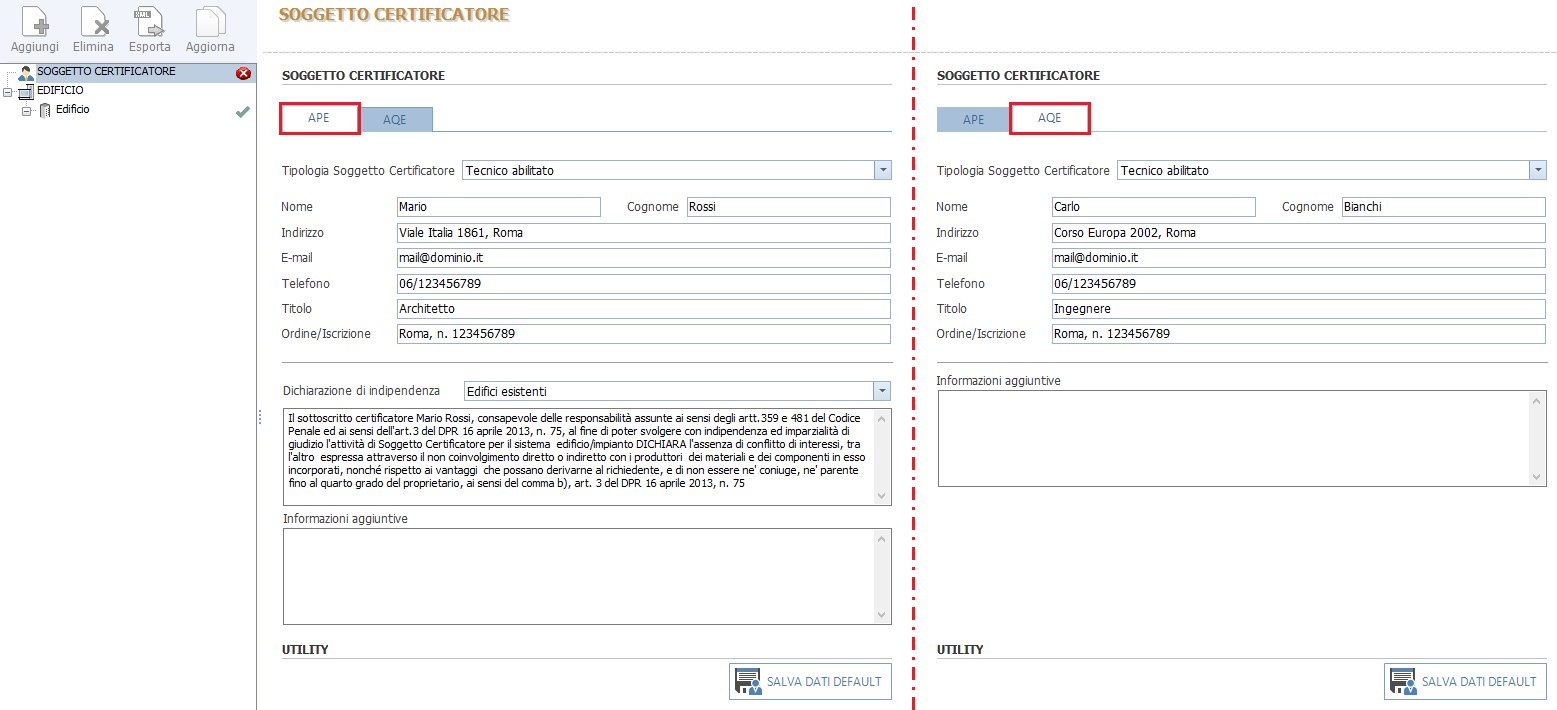Select SOGGETTO CERTIFICATORE tree node
Viewport: 1557px width, 710px height.
(x=106, y=72)
